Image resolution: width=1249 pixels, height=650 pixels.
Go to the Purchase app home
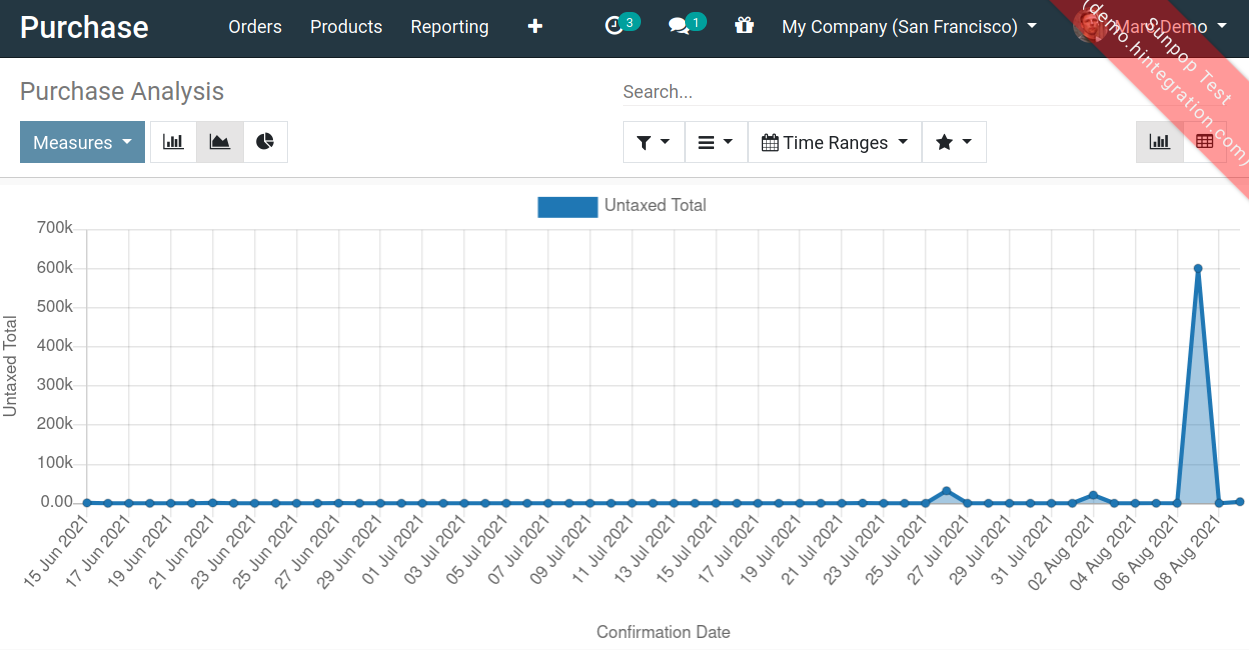(84, 27)
